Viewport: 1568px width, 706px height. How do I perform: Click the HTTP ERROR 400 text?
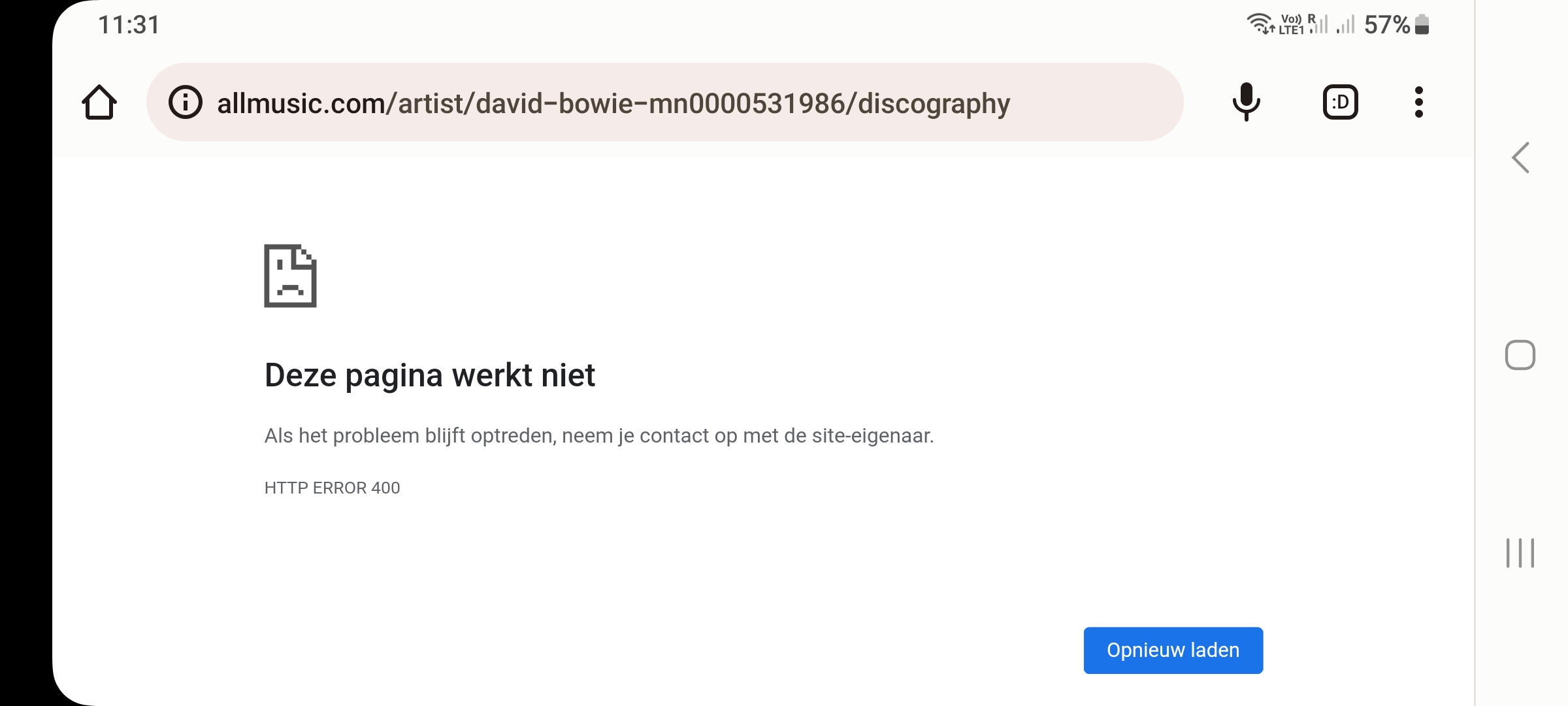(332, 488)
